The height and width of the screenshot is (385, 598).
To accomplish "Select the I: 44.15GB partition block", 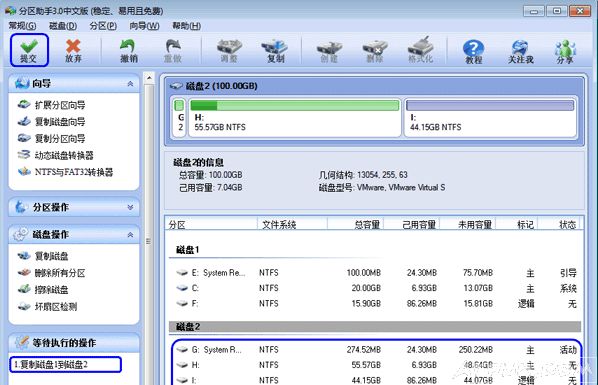I will 490,117.
